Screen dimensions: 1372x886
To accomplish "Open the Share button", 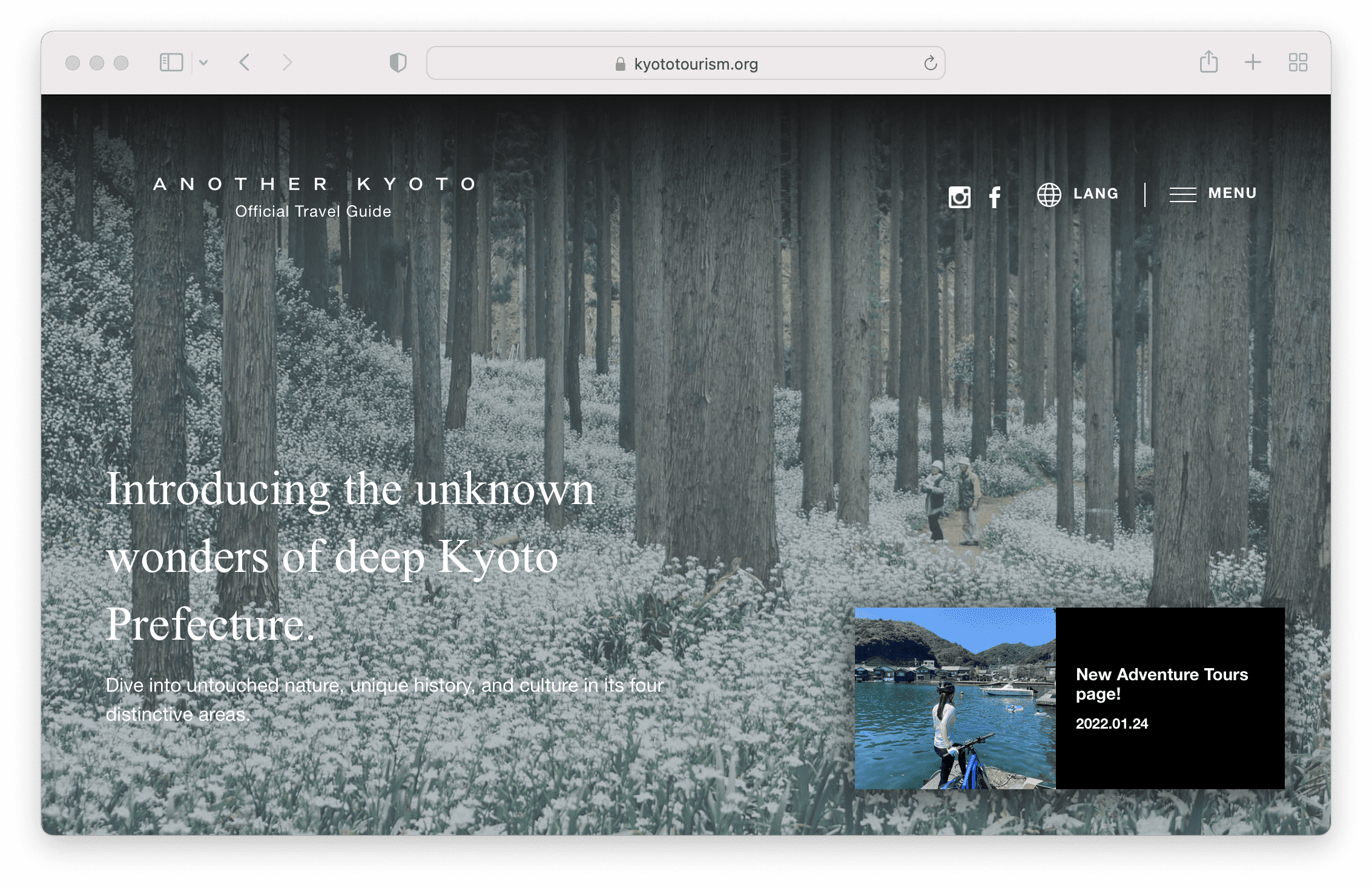I will (x=1209, y=62).
